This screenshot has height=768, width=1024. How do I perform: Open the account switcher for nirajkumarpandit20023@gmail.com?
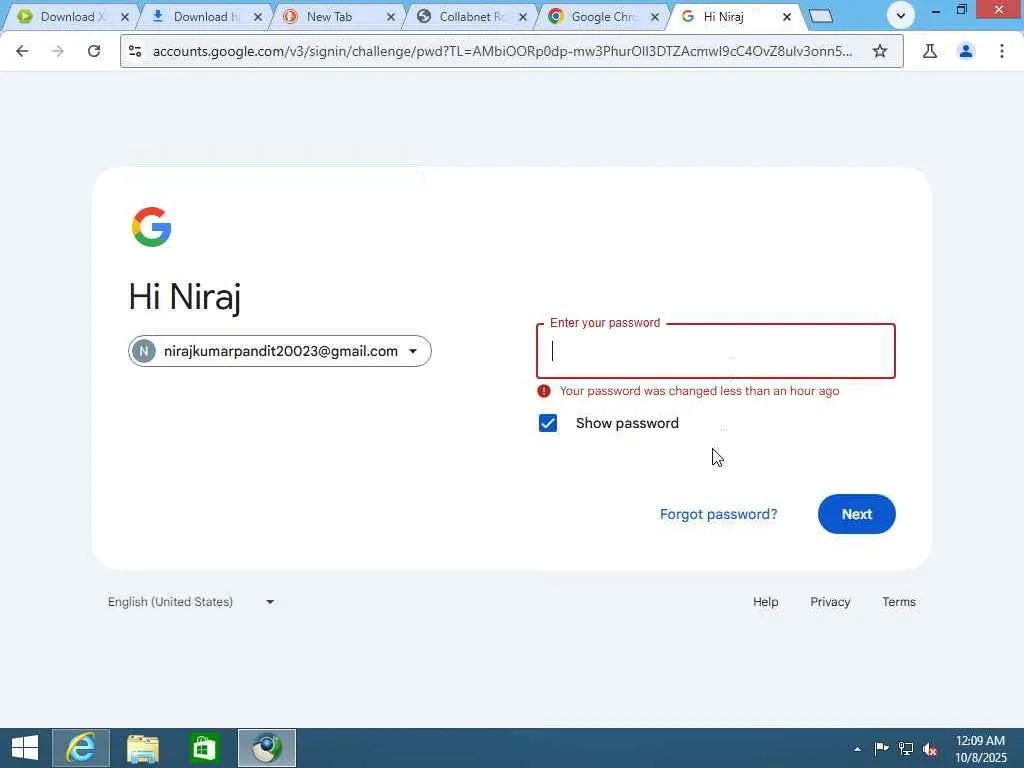click(x=280, y=351)
